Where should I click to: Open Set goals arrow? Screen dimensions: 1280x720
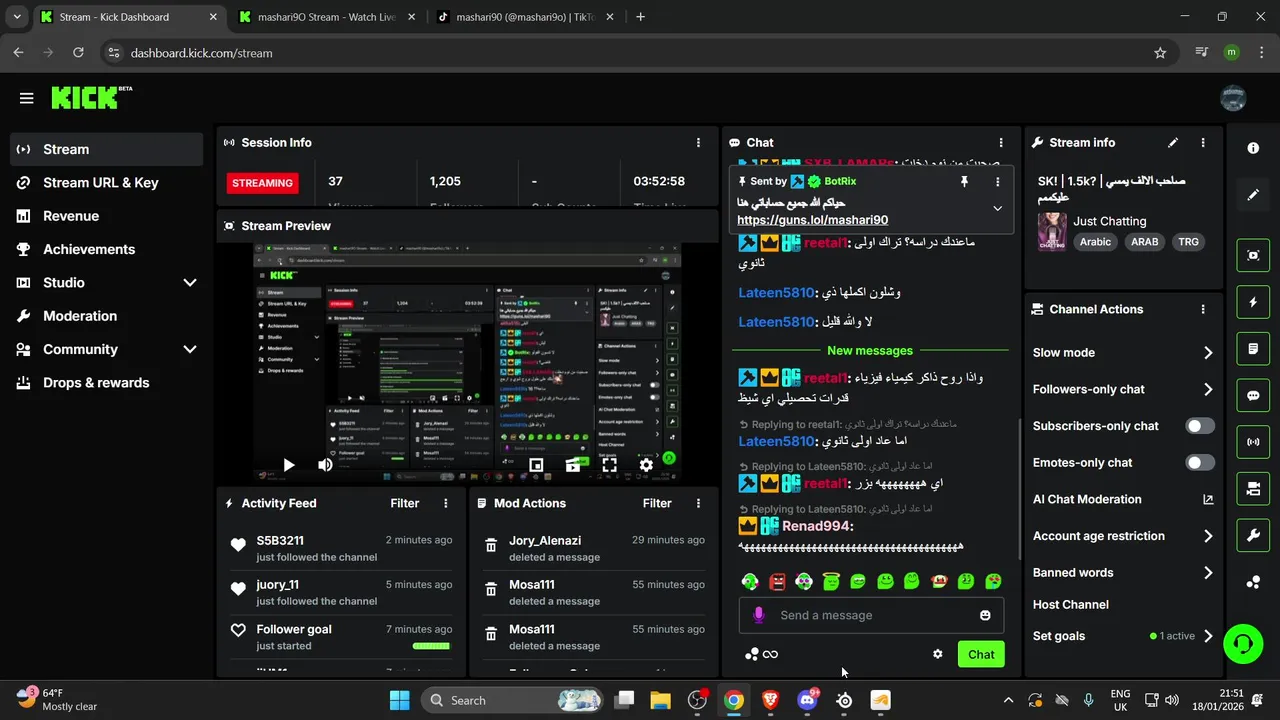1208,636
